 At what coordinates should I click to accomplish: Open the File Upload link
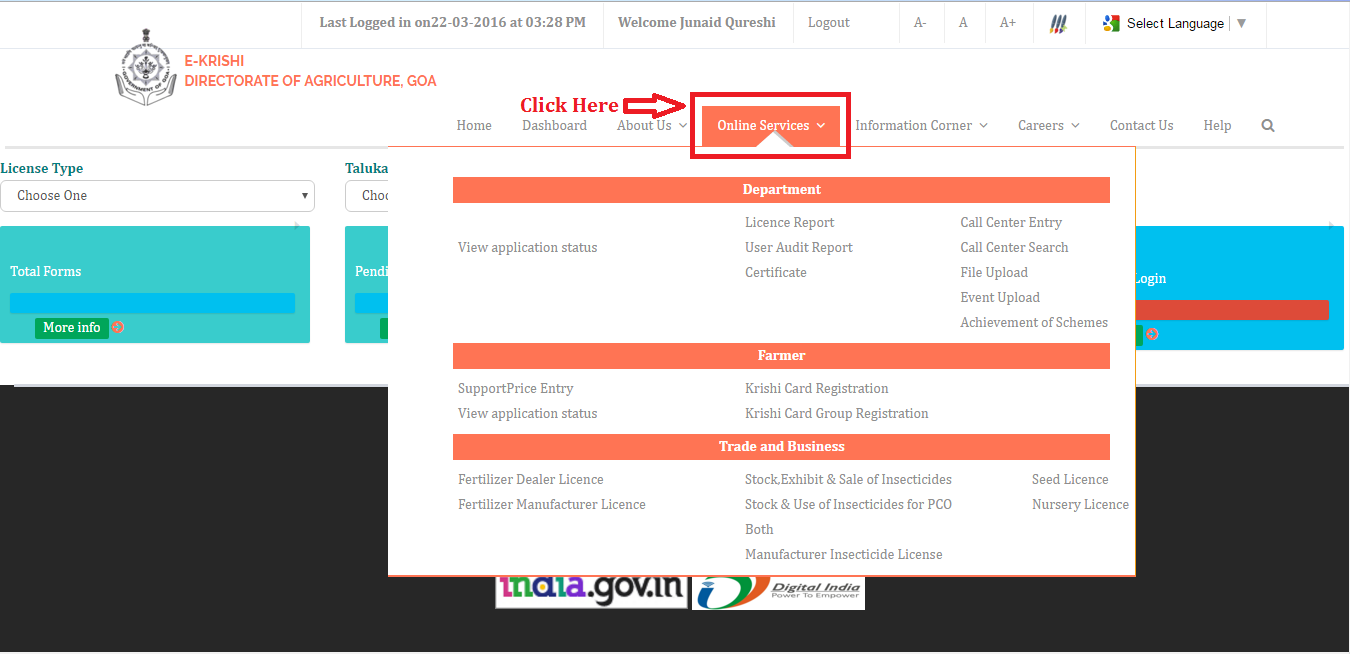(994, 272)
